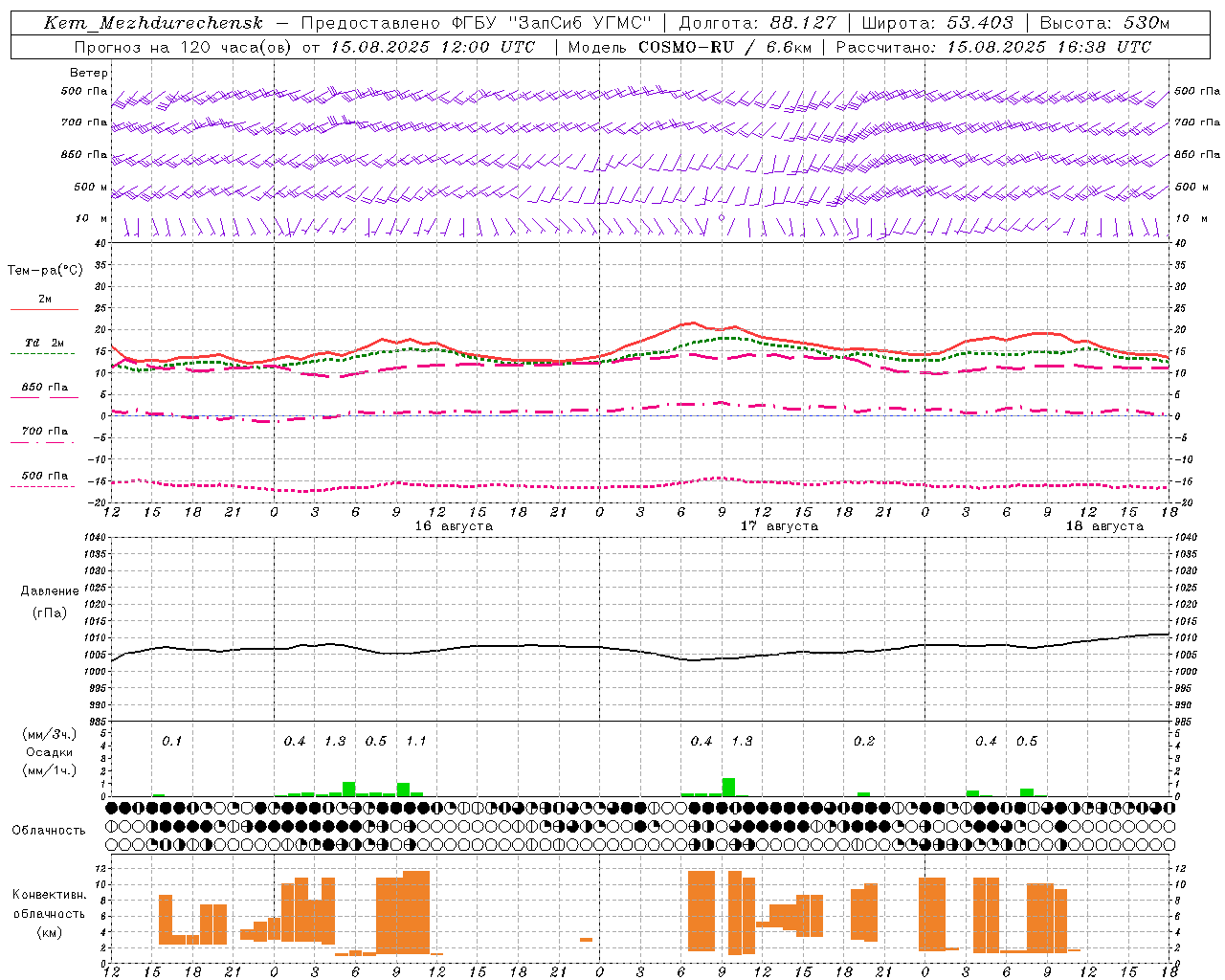The width and height of the screenshot is (1225, 980).
Task: Click the (мм/3ч.) unit label
Action: click(x=50, y=734)
